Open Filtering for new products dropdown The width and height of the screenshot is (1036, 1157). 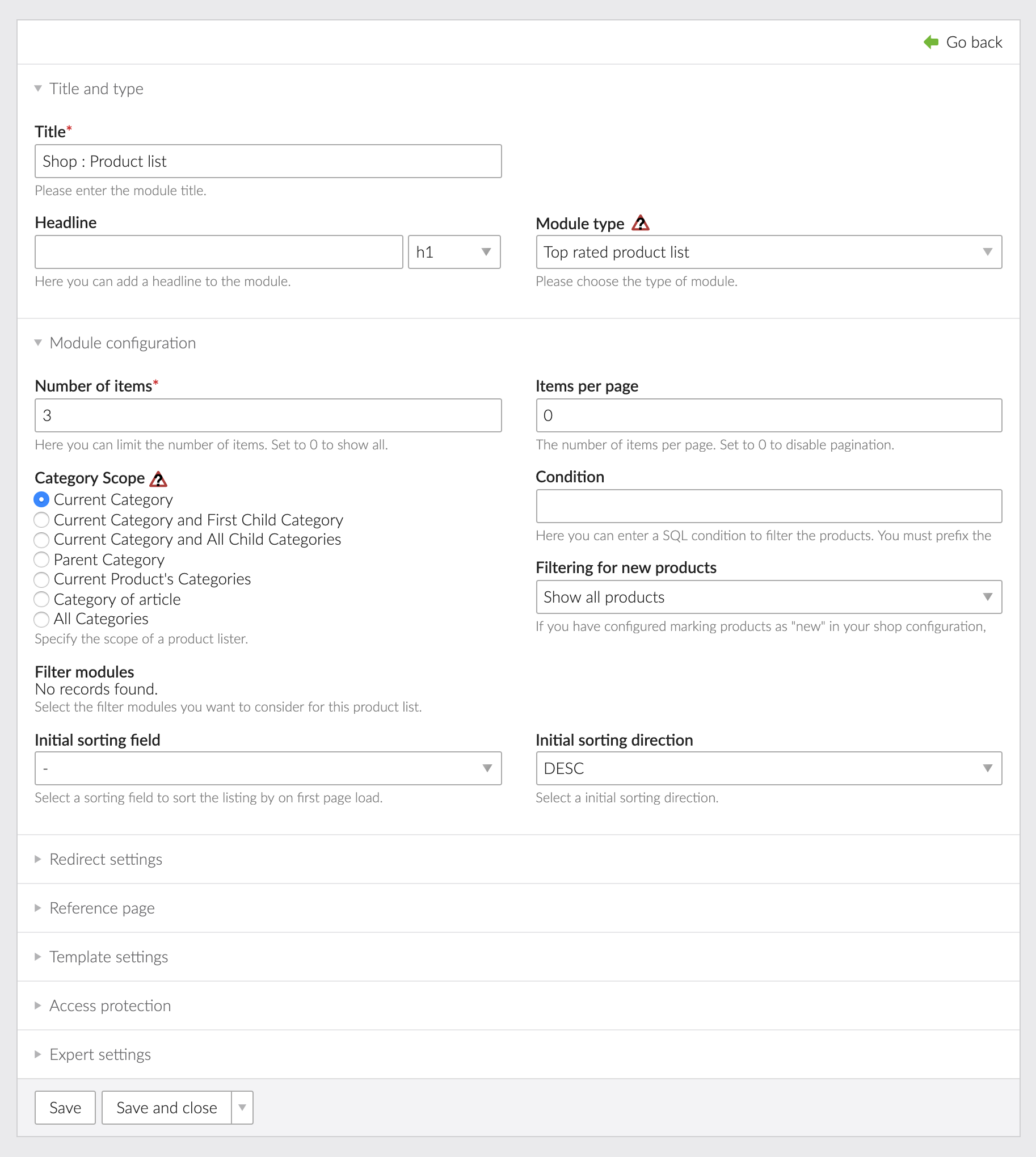tap(768, 598)
